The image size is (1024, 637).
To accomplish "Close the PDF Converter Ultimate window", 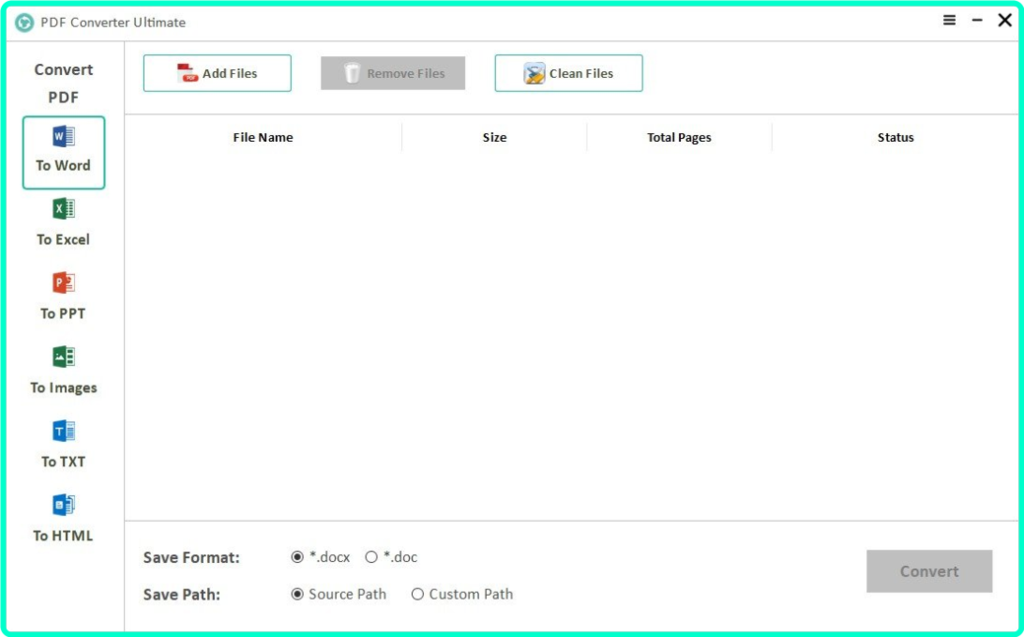I will (x=1005, y=20).
